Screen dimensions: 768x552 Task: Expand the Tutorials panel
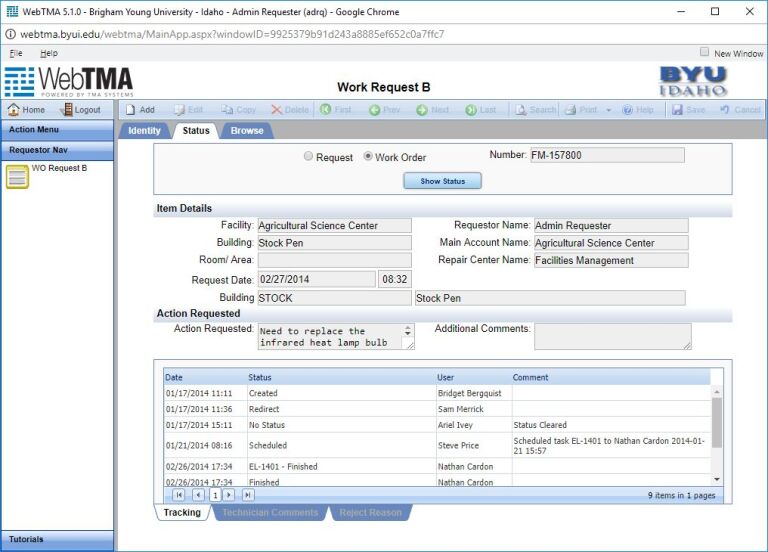[x=57, y=539]
